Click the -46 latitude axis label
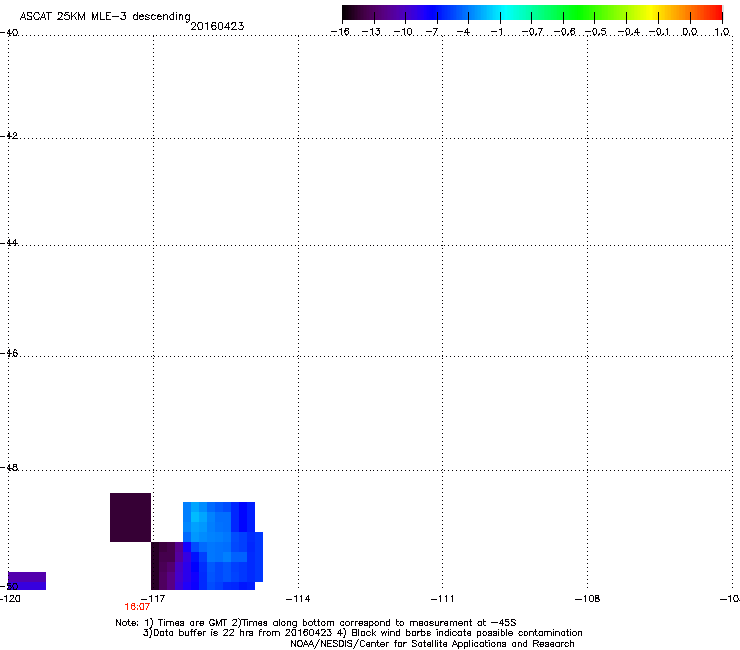The image size is (740, 650). [x=9, y=353]
